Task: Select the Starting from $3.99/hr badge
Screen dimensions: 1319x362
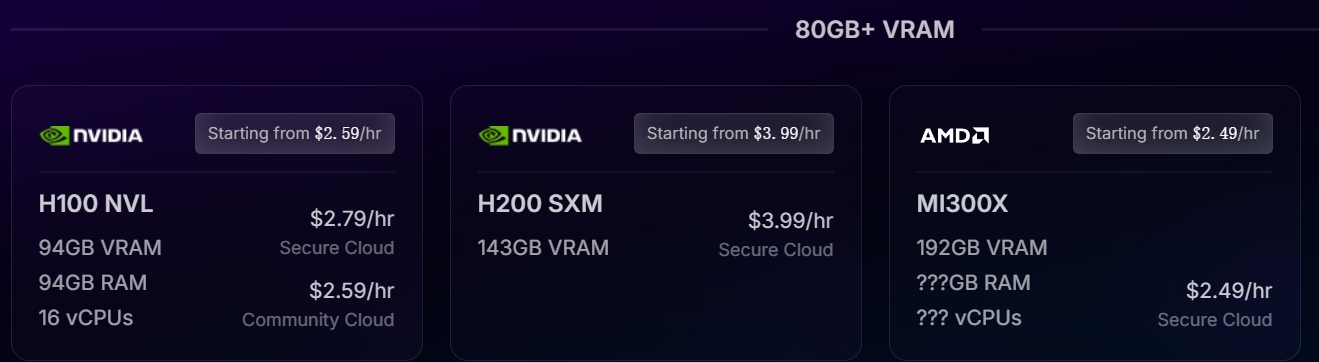Action: [734, 133]
